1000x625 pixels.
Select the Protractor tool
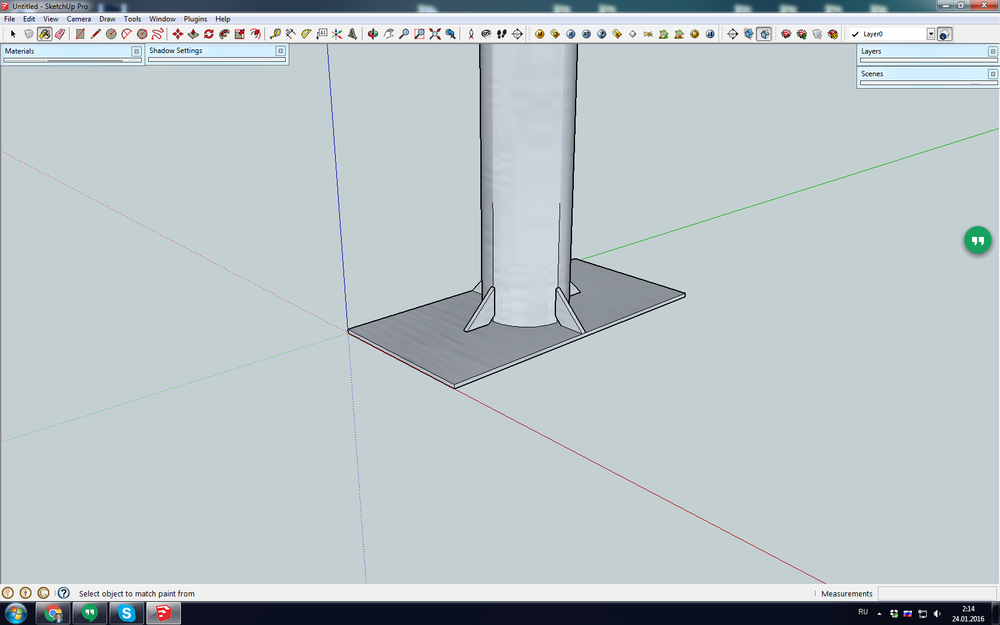(x=306, y=34)
